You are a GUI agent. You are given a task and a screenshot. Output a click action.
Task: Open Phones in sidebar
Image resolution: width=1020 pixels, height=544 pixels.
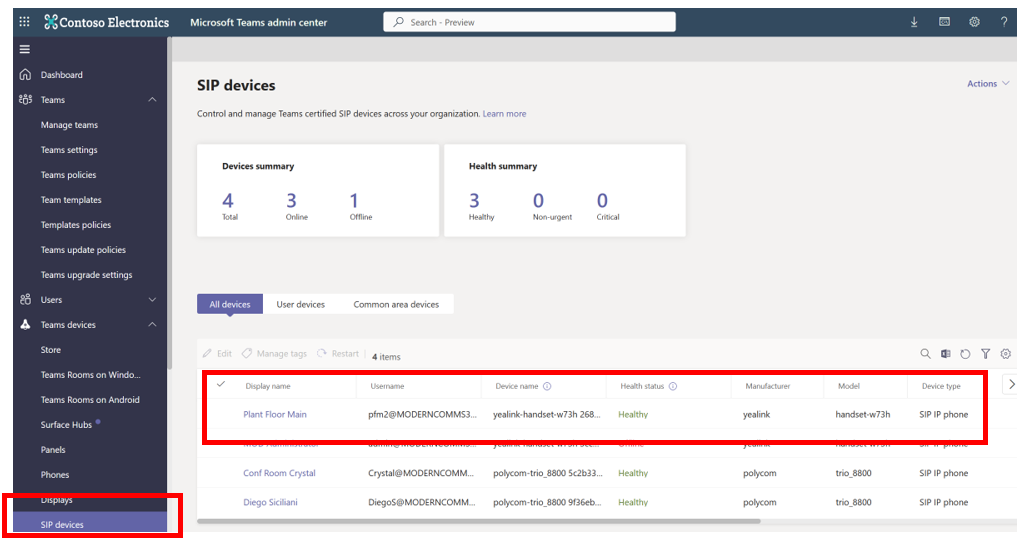pos(55,474)
